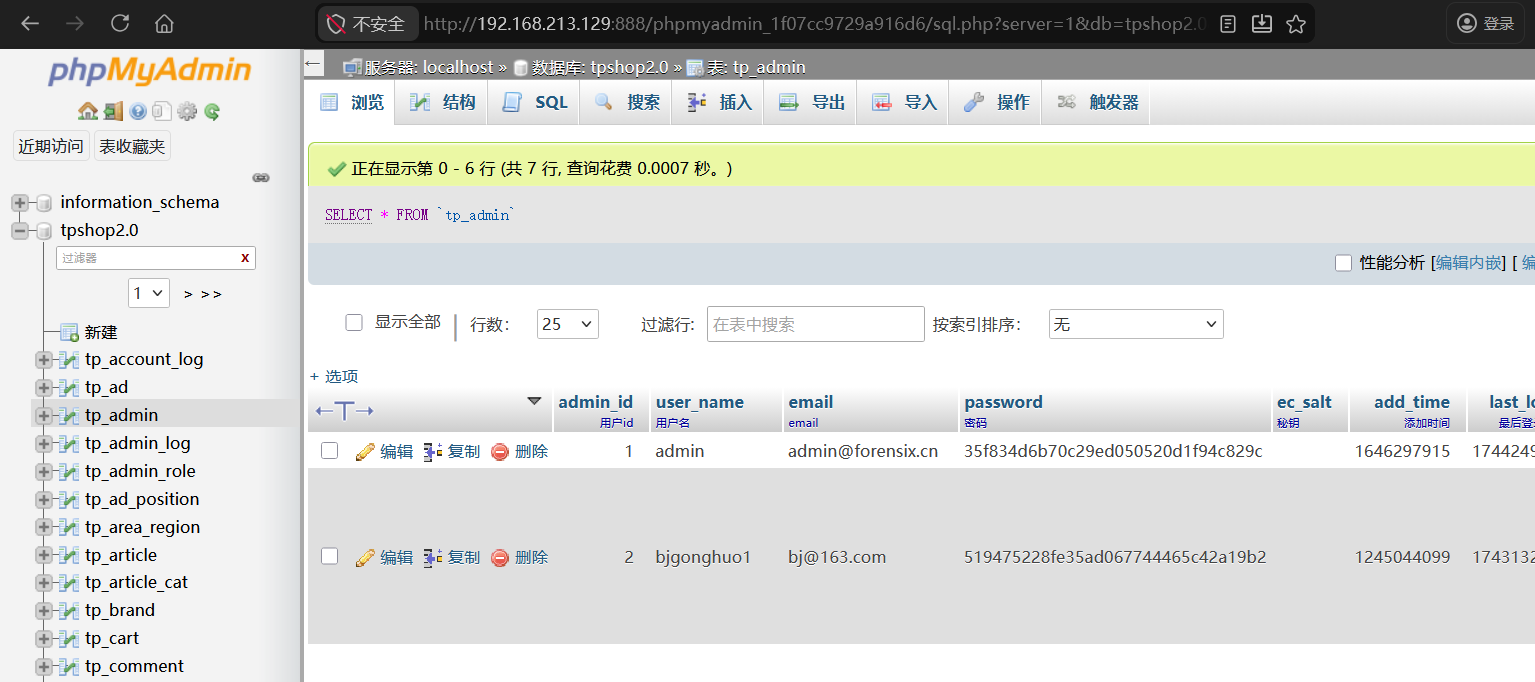This screenshot has height=682, width=1535.
Task: Expand the tp_admin table tree node
Action: tap(41, 414)
